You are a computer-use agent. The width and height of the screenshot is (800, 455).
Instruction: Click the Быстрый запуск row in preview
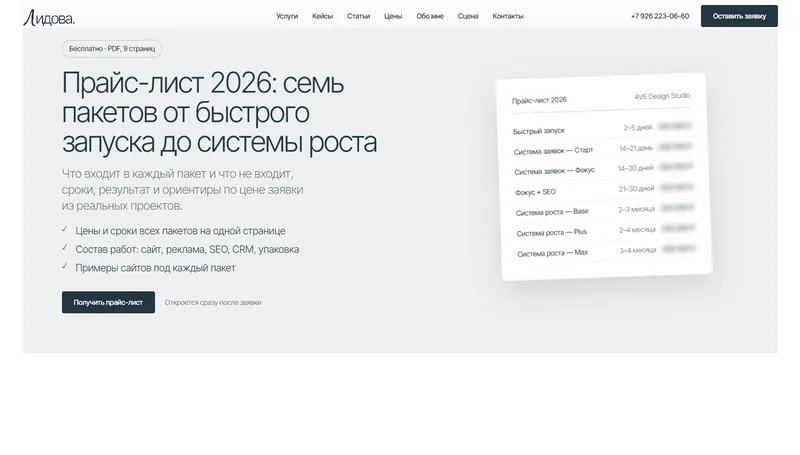click(602, 129)
